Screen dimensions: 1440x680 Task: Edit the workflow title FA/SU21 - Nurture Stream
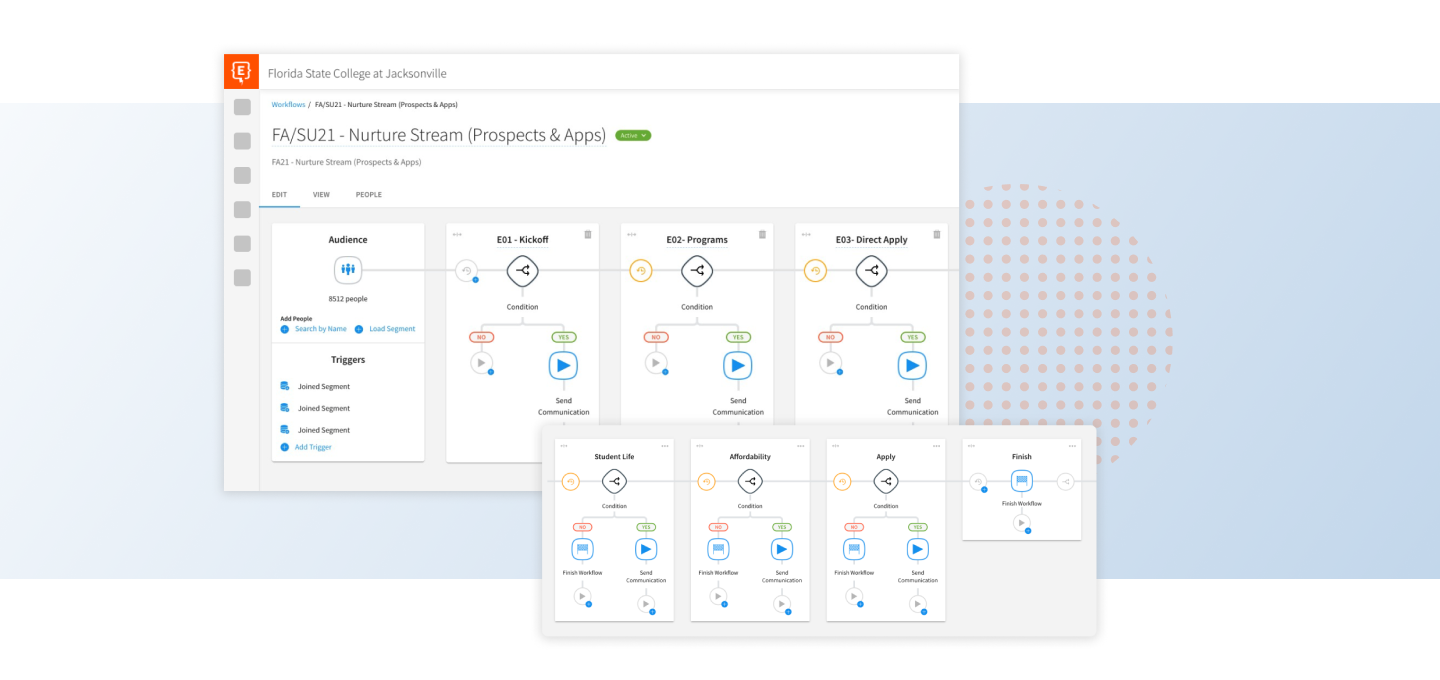439,135
